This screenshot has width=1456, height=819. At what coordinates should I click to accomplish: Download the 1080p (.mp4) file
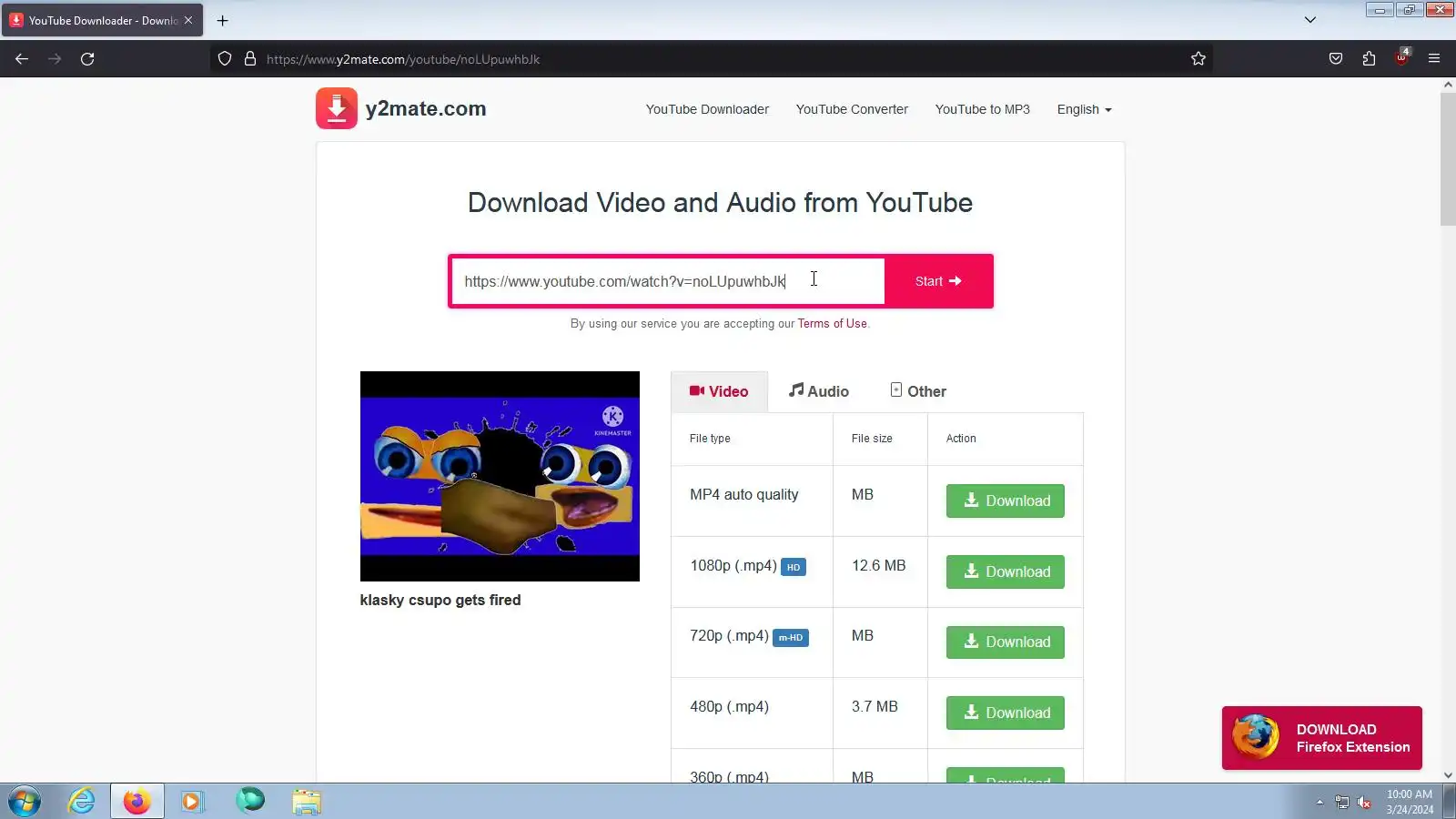pos(1005,571)
